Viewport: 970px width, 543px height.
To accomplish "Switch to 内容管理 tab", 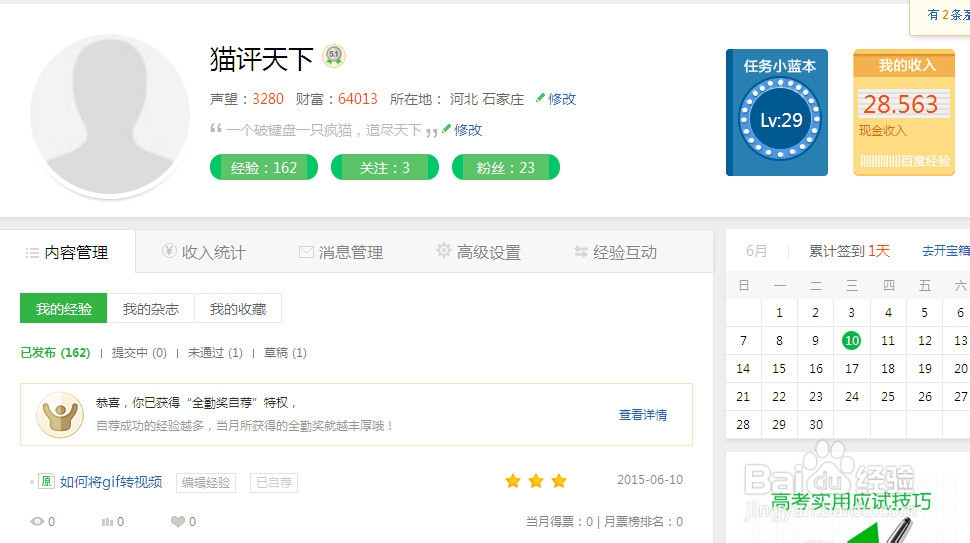I will pos(67,252).
